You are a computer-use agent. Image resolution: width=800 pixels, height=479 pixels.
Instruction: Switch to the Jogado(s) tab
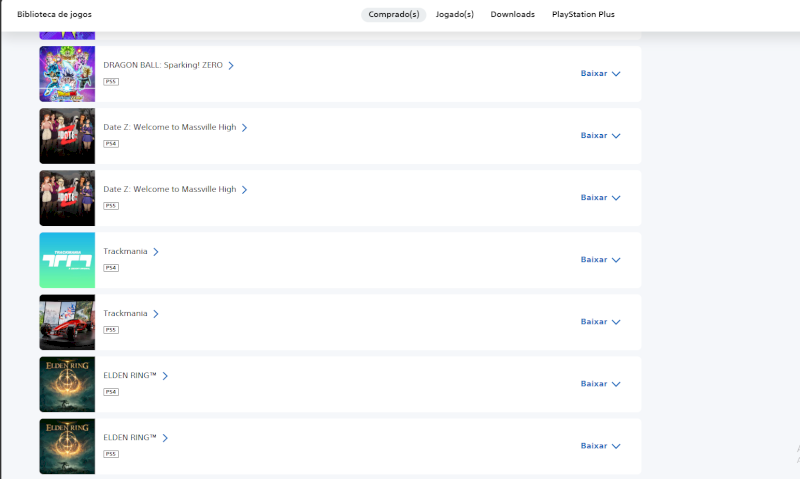coord(455,14)
